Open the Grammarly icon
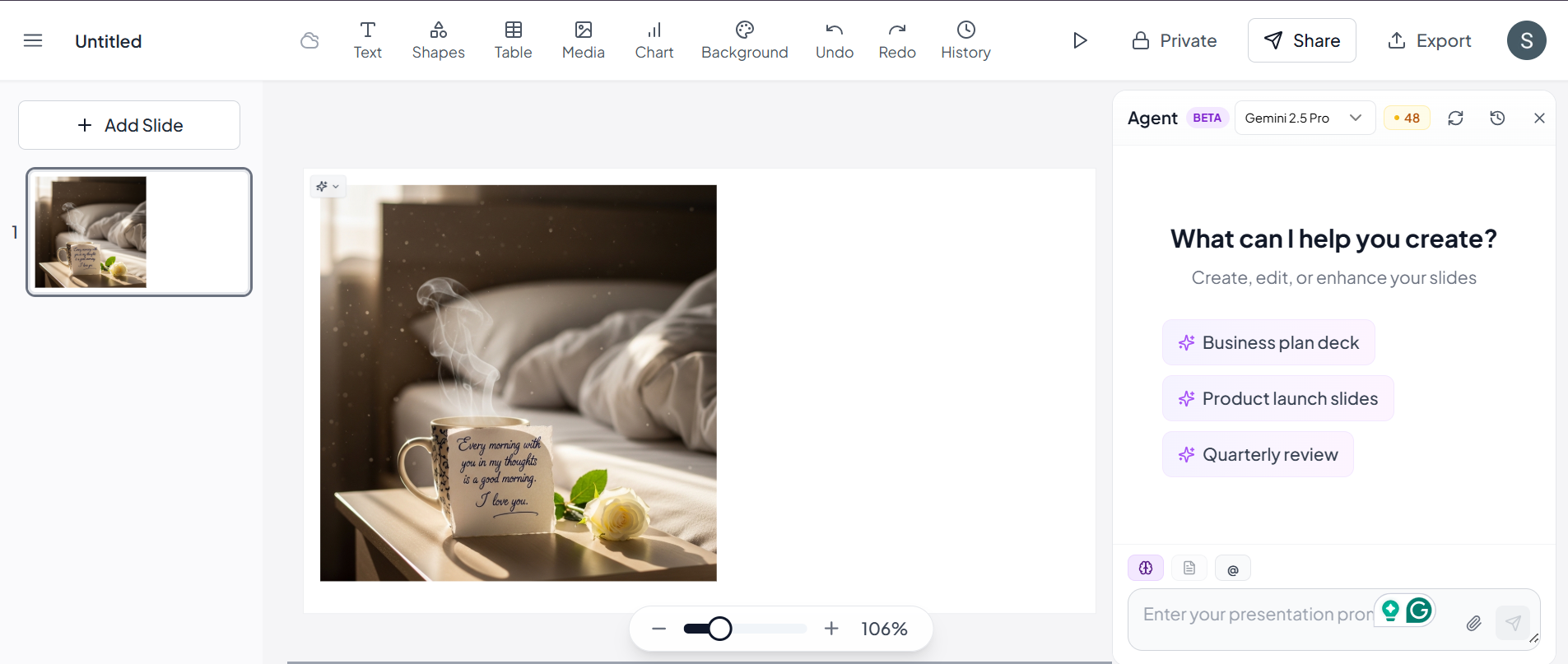Viewport: 1568px width, 664px height. coord(1419,610)
